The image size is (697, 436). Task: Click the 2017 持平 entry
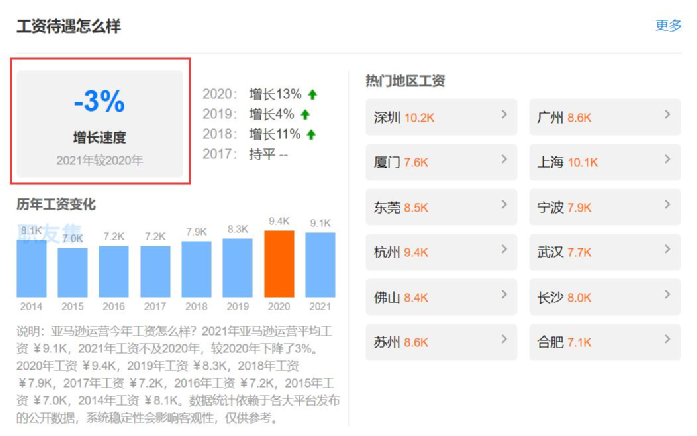coord(245,154)
